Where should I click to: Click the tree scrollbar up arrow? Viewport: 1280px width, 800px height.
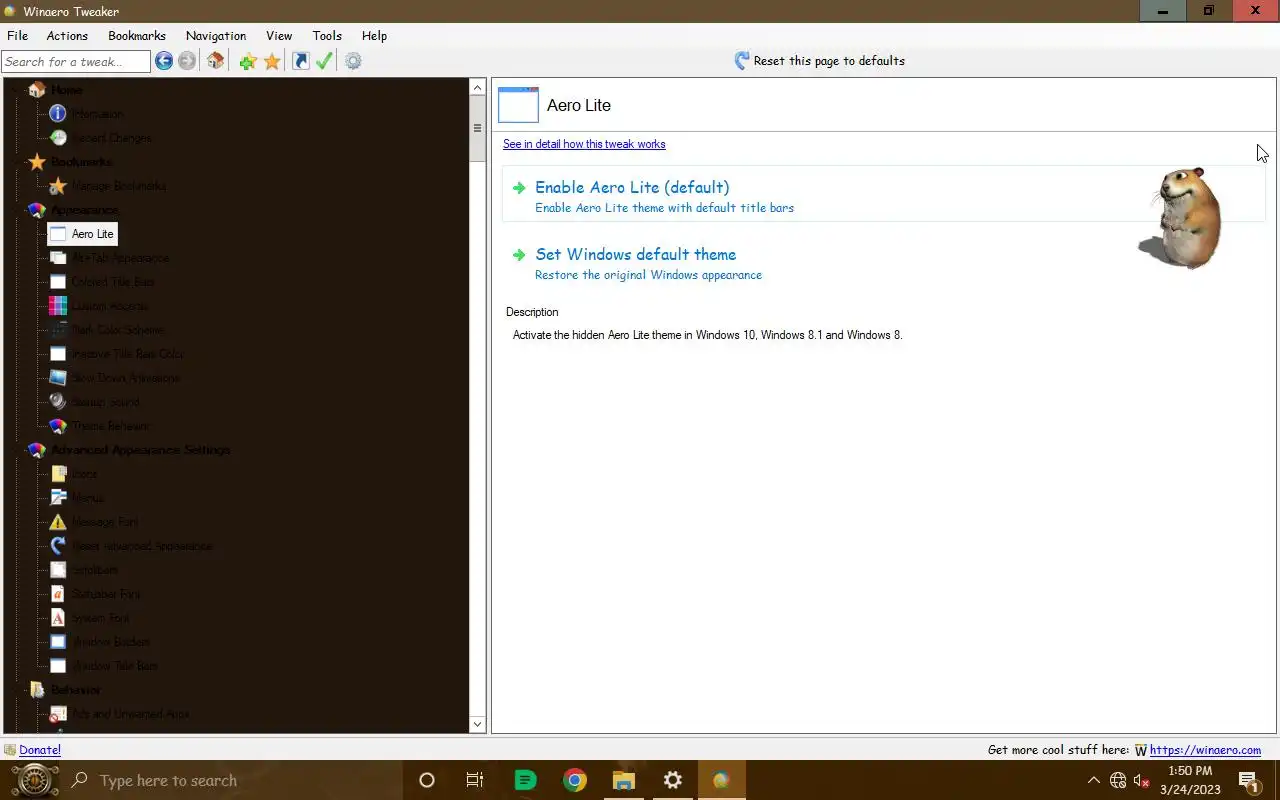(477, 88)
